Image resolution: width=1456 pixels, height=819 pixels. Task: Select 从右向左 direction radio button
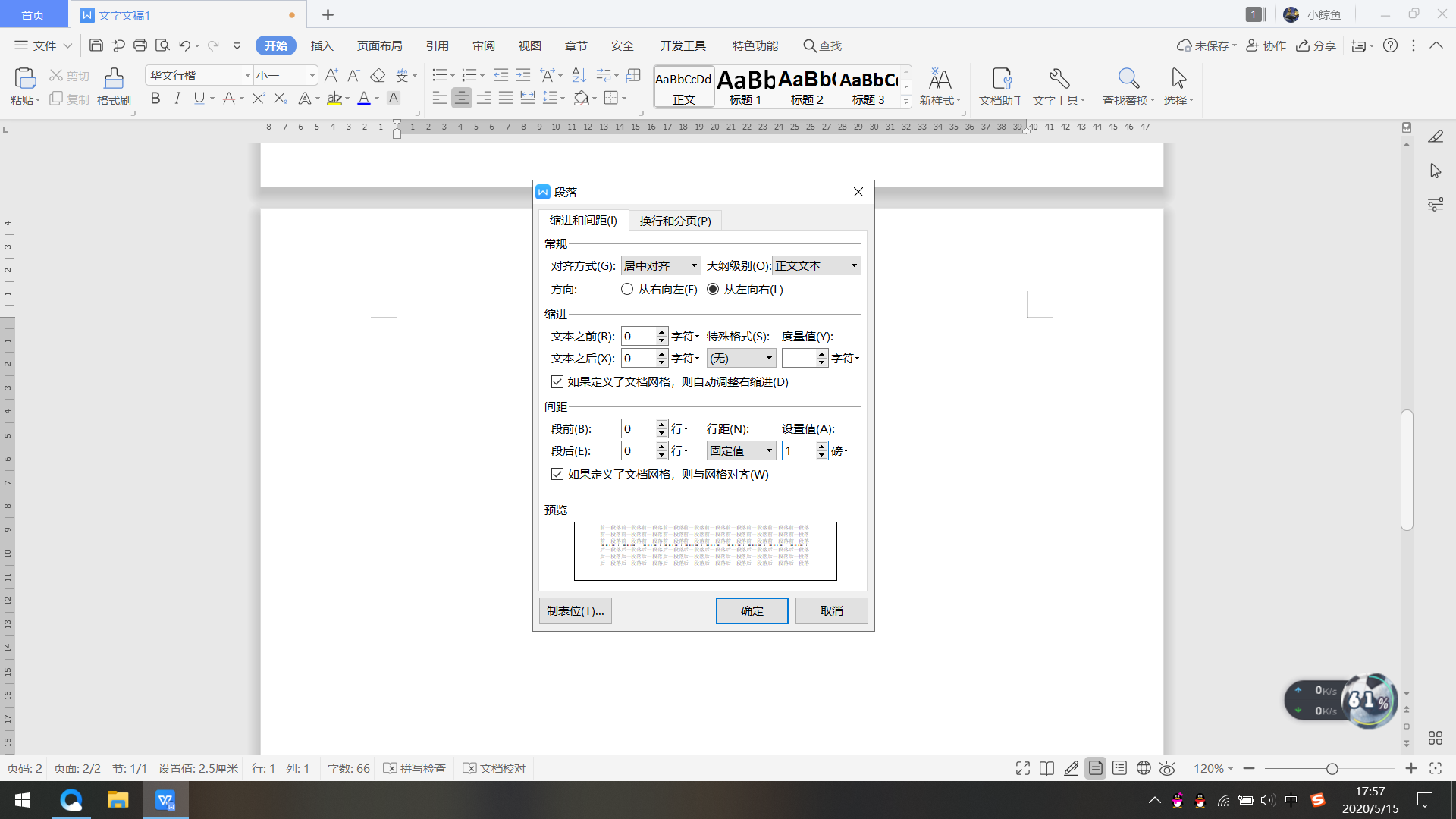[x=627, y=289]
